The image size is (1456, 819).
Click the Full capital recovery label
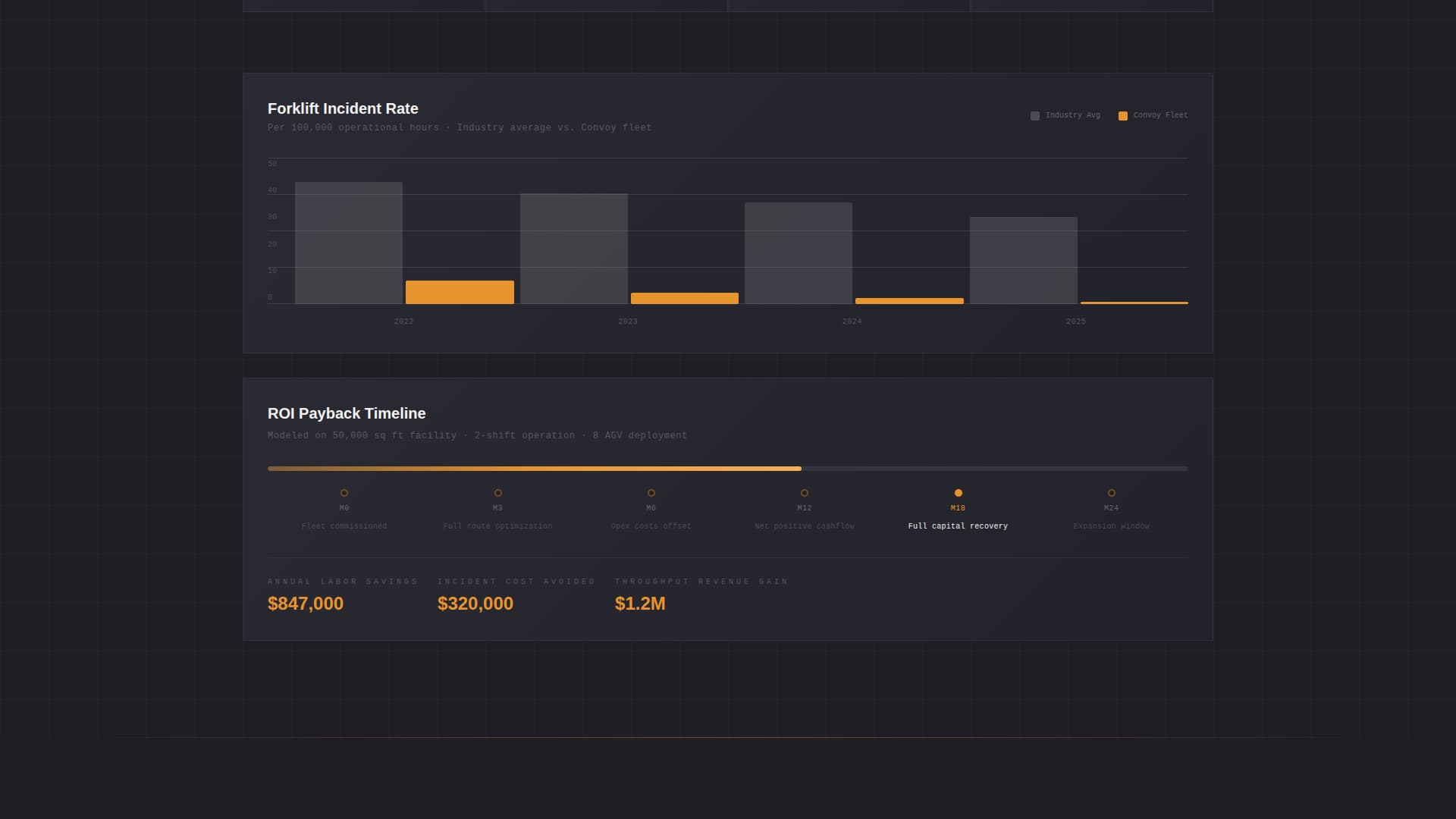[x=958, y=526]
